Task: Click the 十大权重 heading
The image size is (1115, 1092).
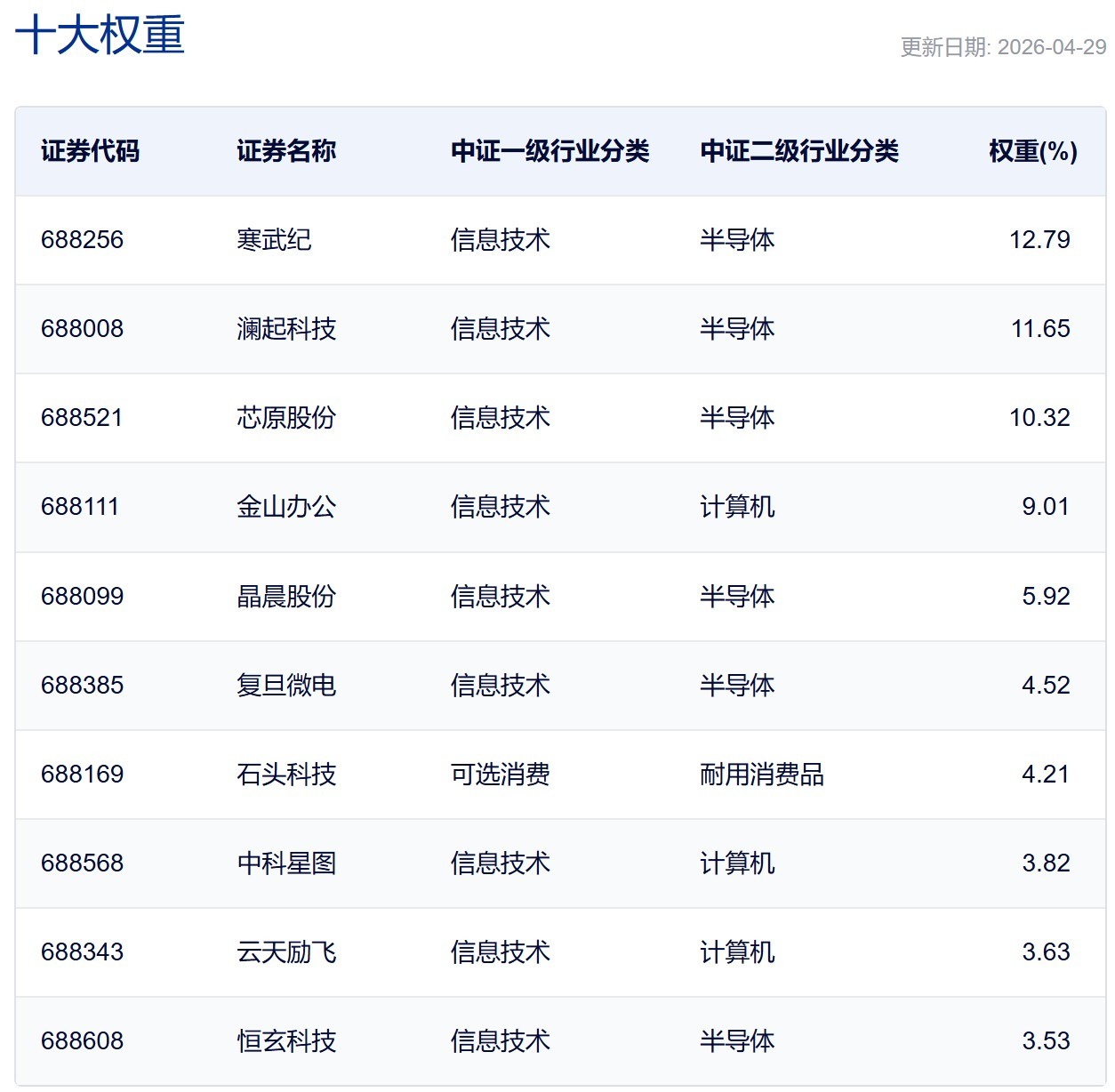Action: tap(100, 36)
